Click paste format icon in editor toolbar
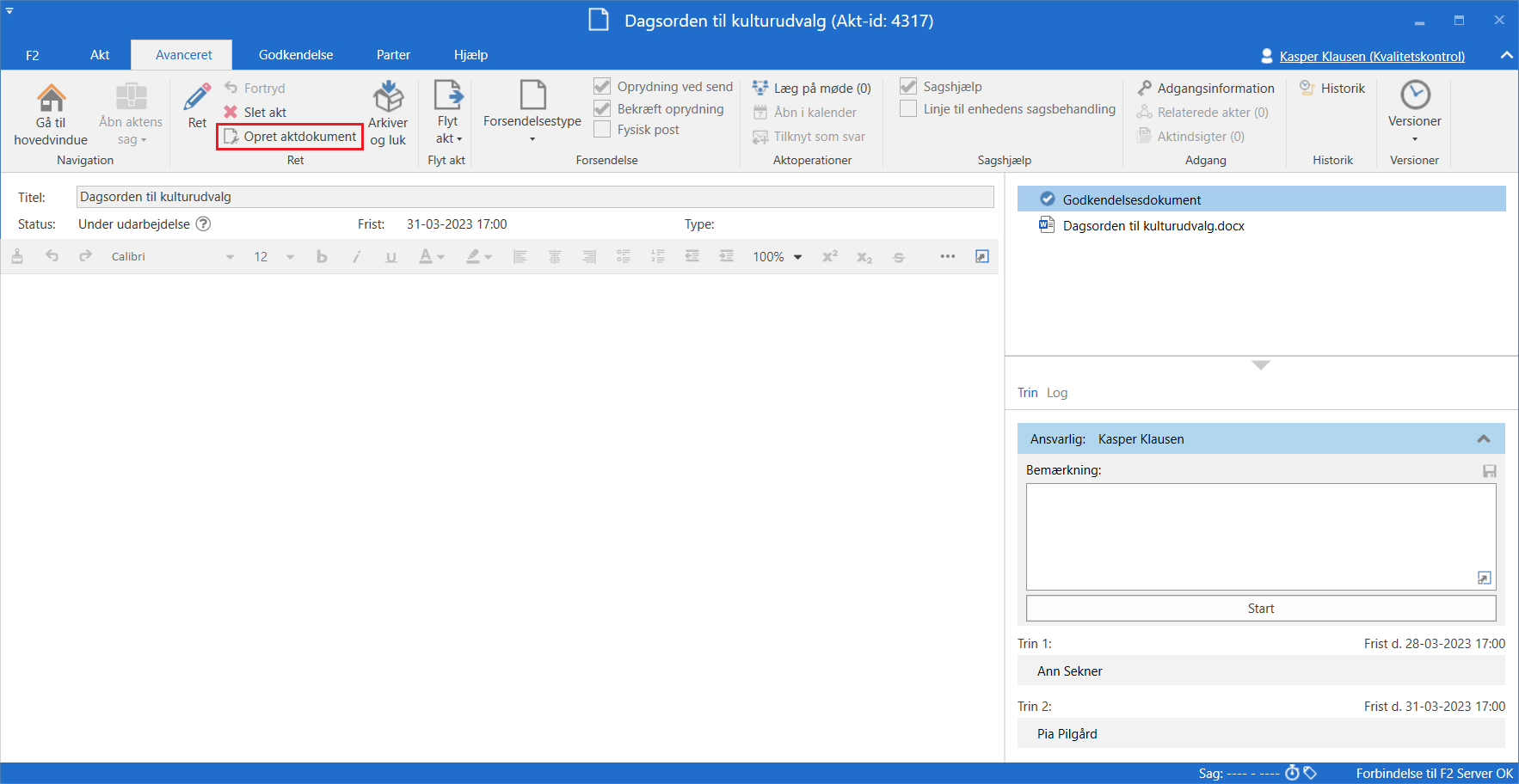 [17, 256]
